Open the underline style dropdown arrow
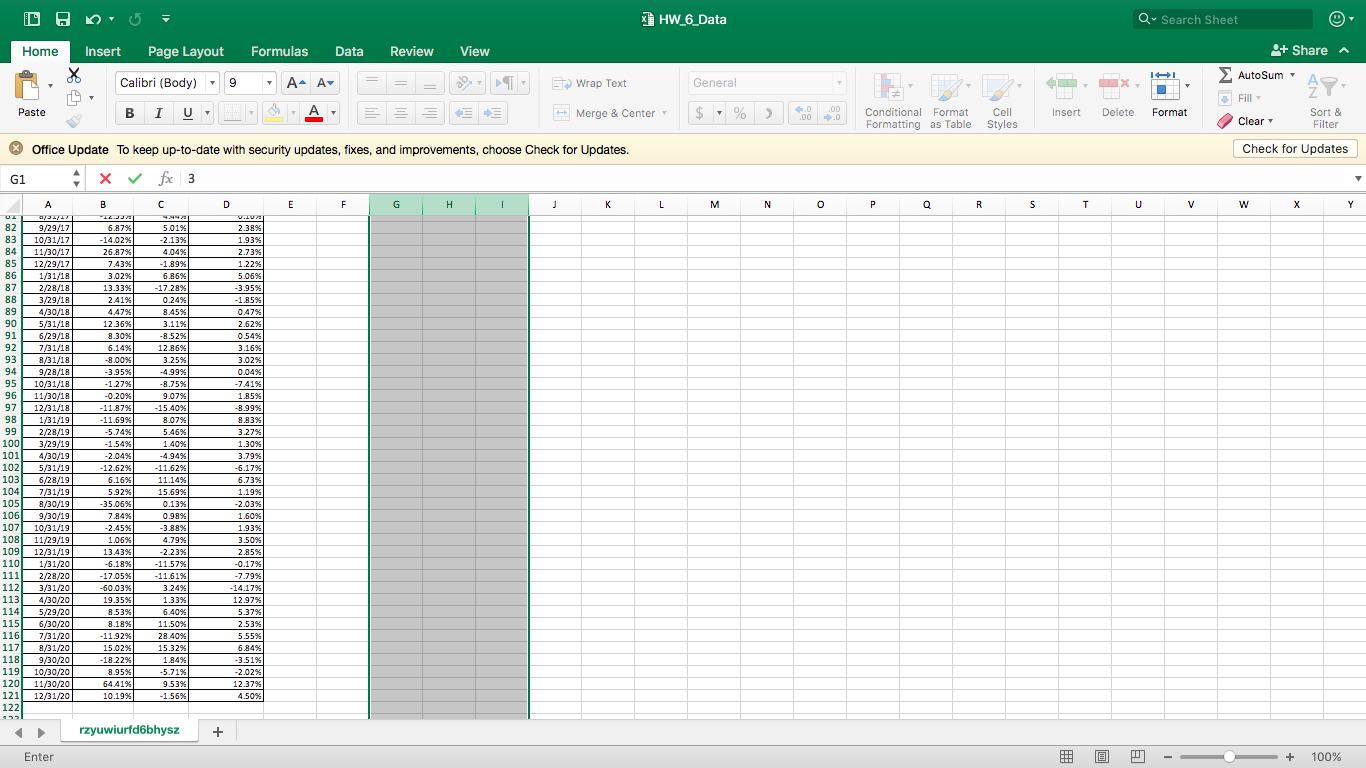 pyautogui.click(x=206, y=113)
